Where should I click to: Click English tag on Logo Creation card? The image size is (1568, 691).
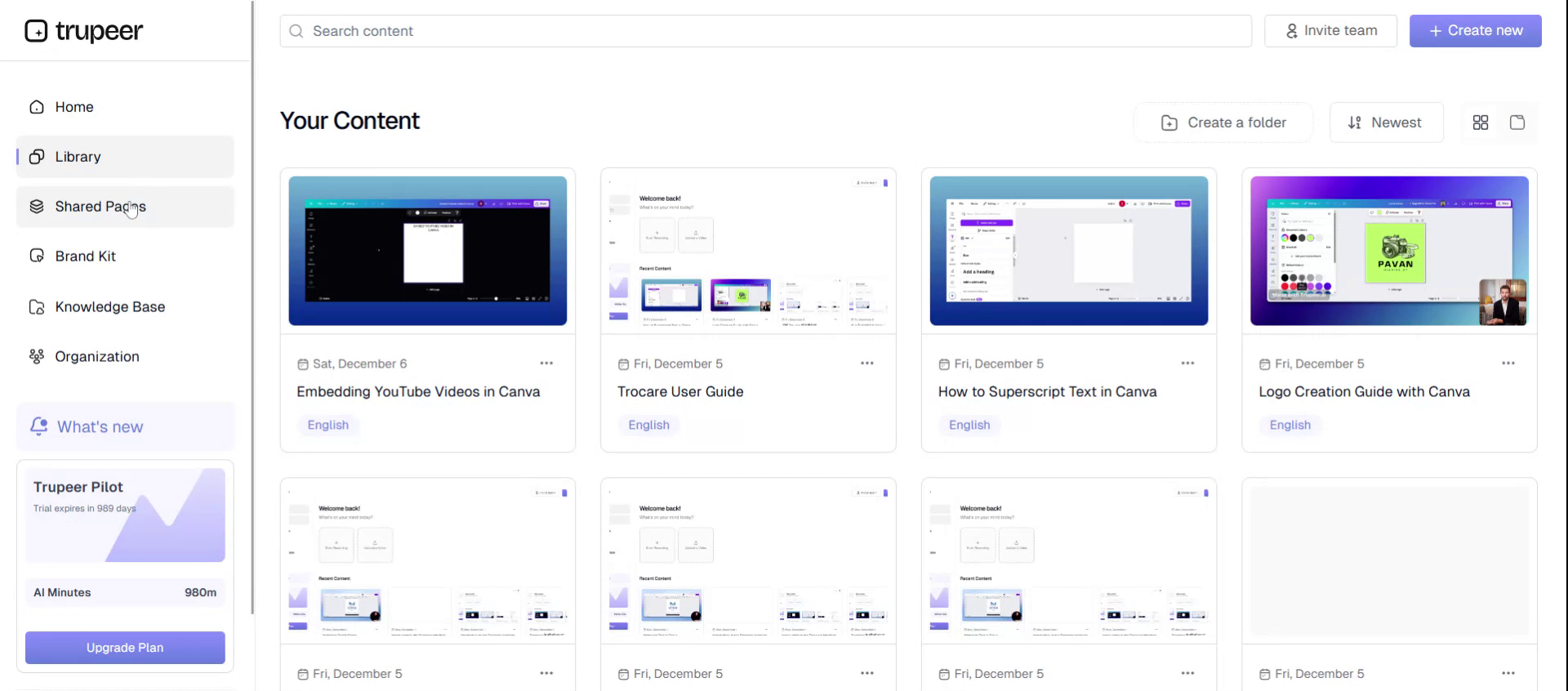1290,425
